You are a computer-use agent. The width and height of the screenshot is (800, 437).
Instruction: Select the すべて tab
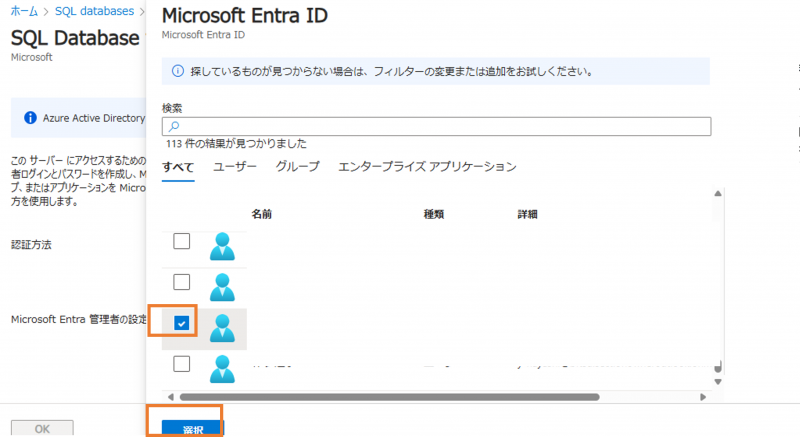pyautogui.click(x=178, y=167)
